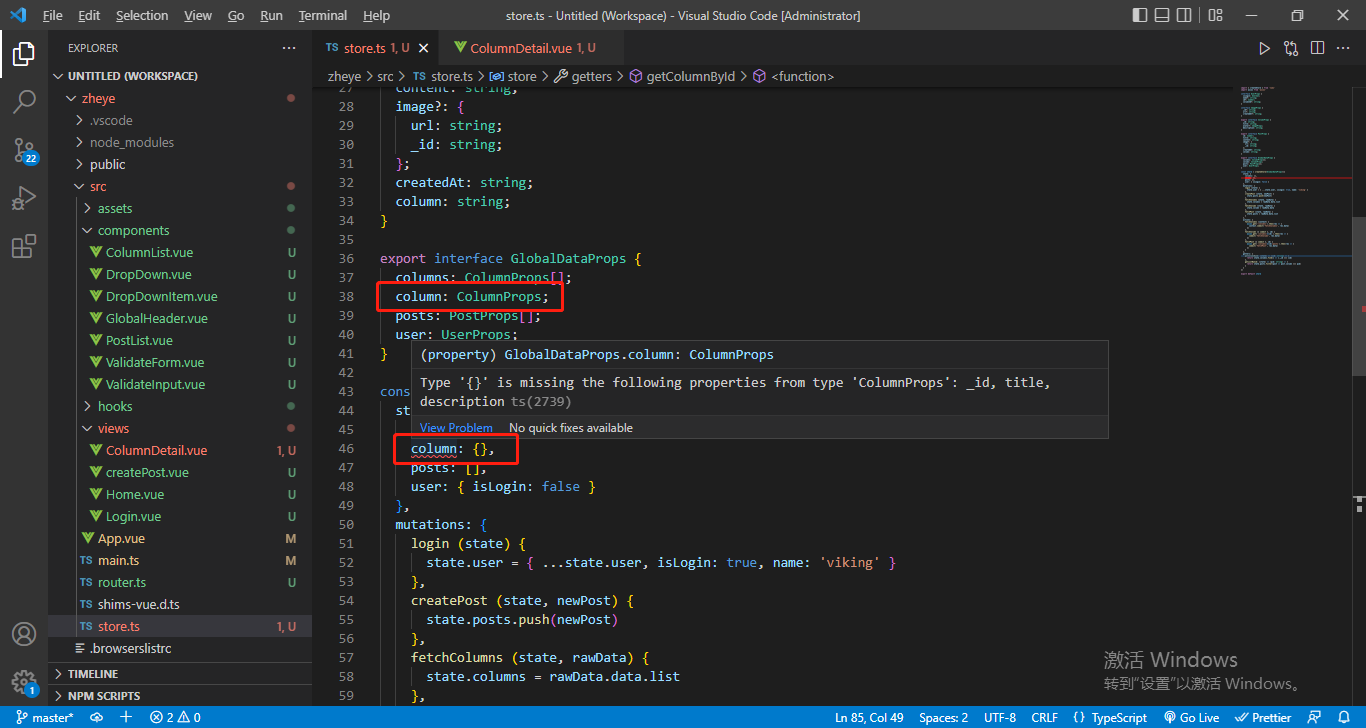Collapse UNTITLED (WORKSPACE) section
Screen dimensions: 1366x728
pos(132,76)
